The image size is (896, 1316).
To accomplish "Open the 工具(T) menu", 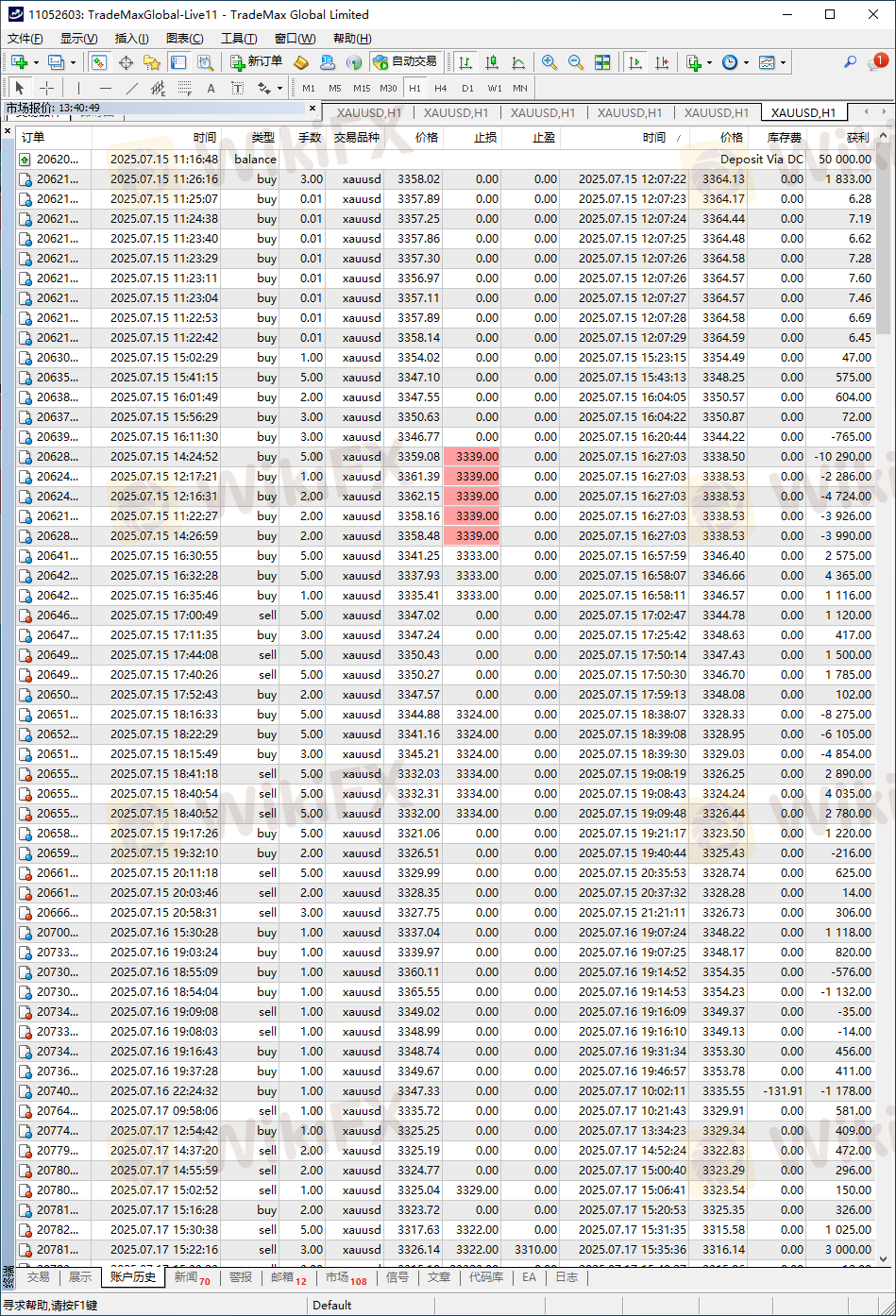I will [239, 39].
